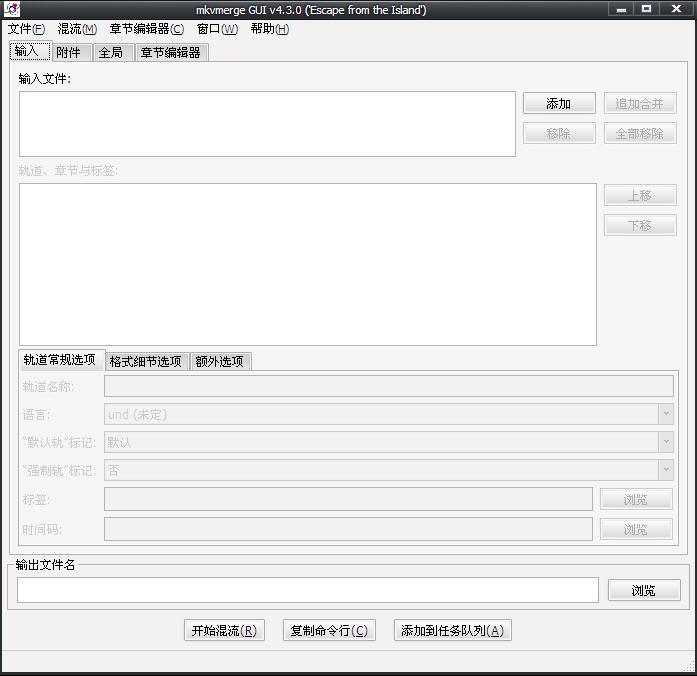Click 添加到任务队列 add to job queue
697x676 pixels.
(x=453, y=631)
